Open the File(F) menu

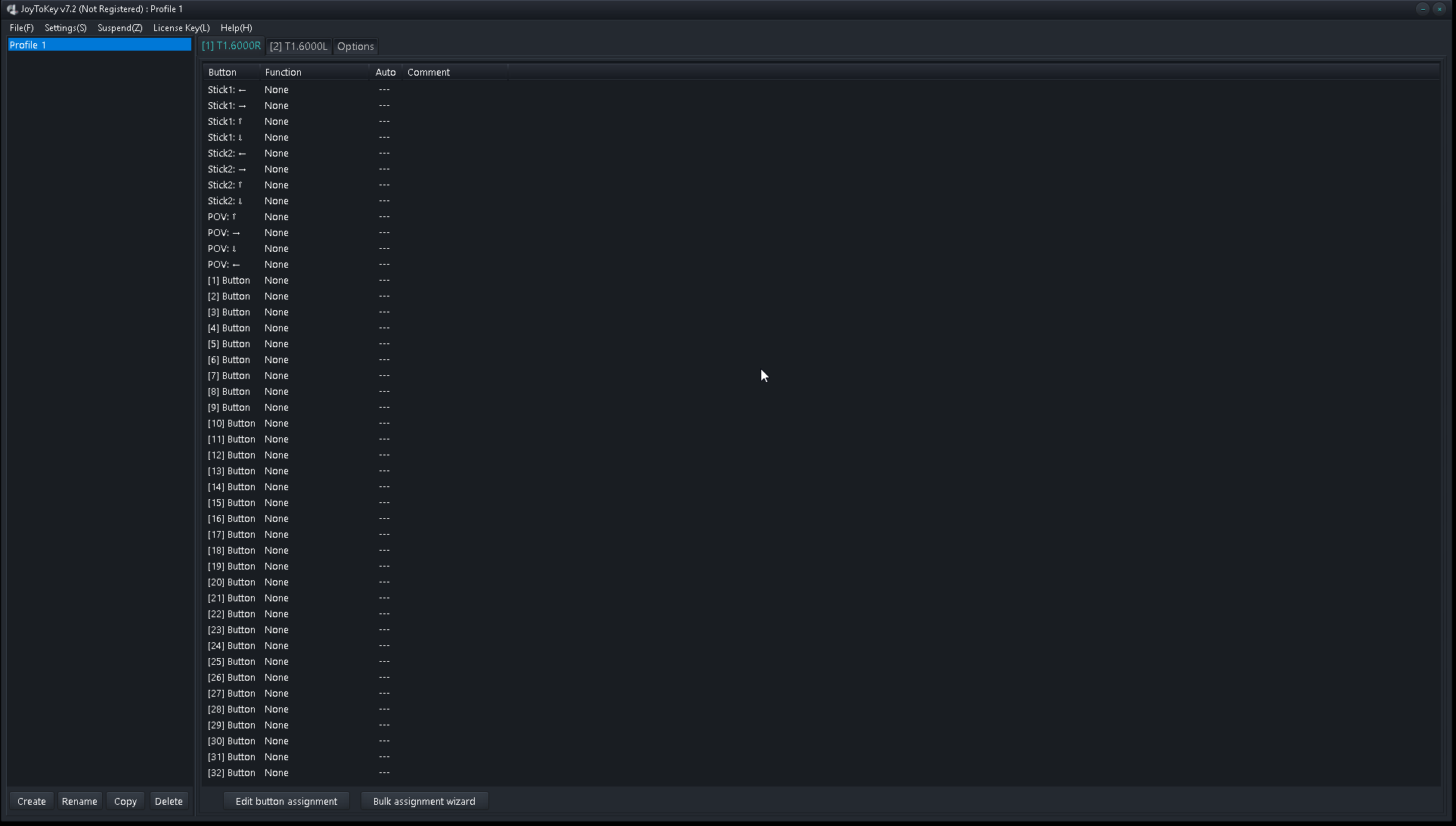20,28
